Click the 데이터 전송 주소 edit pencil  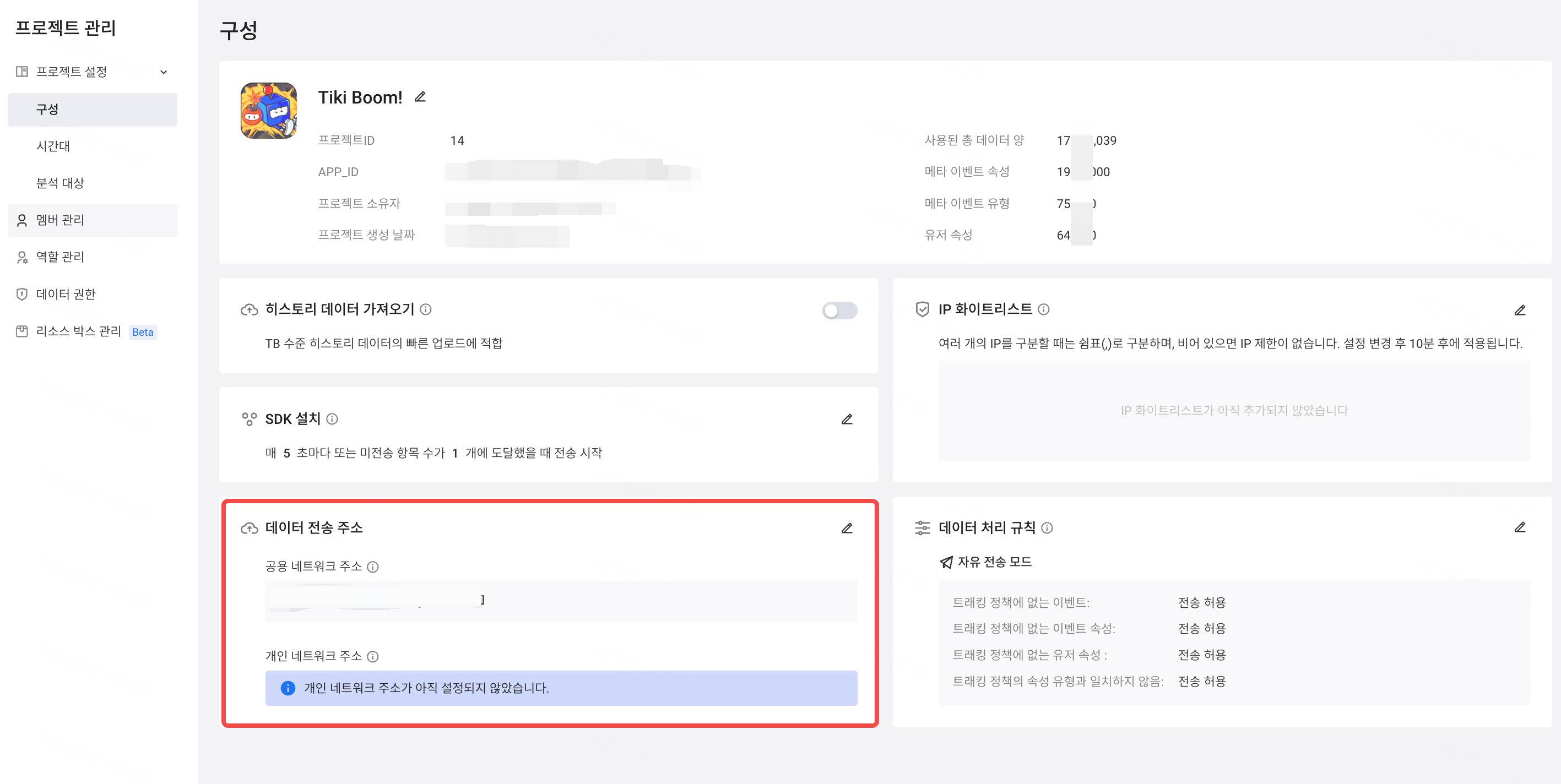tap(847, 529)
